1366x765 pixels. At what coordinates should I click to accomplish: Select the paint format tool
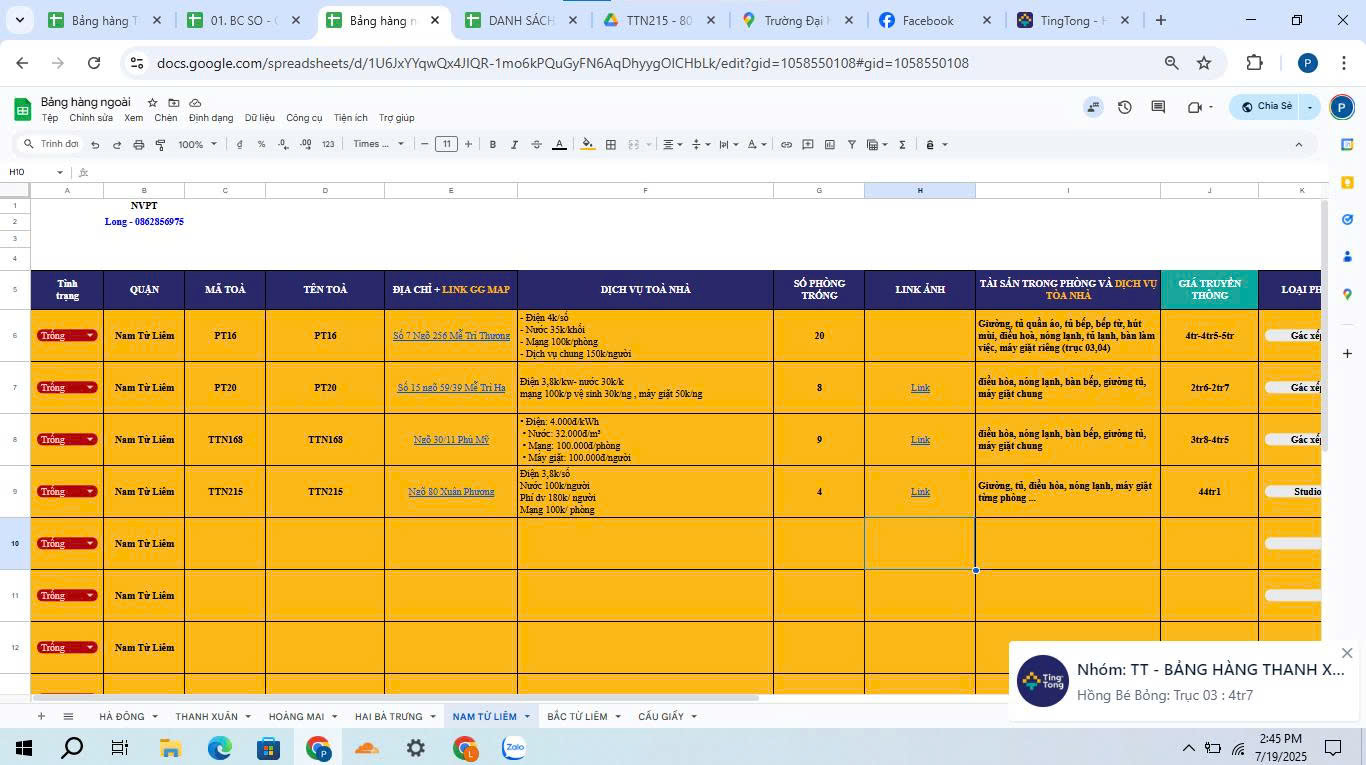[x=160, y=145]
